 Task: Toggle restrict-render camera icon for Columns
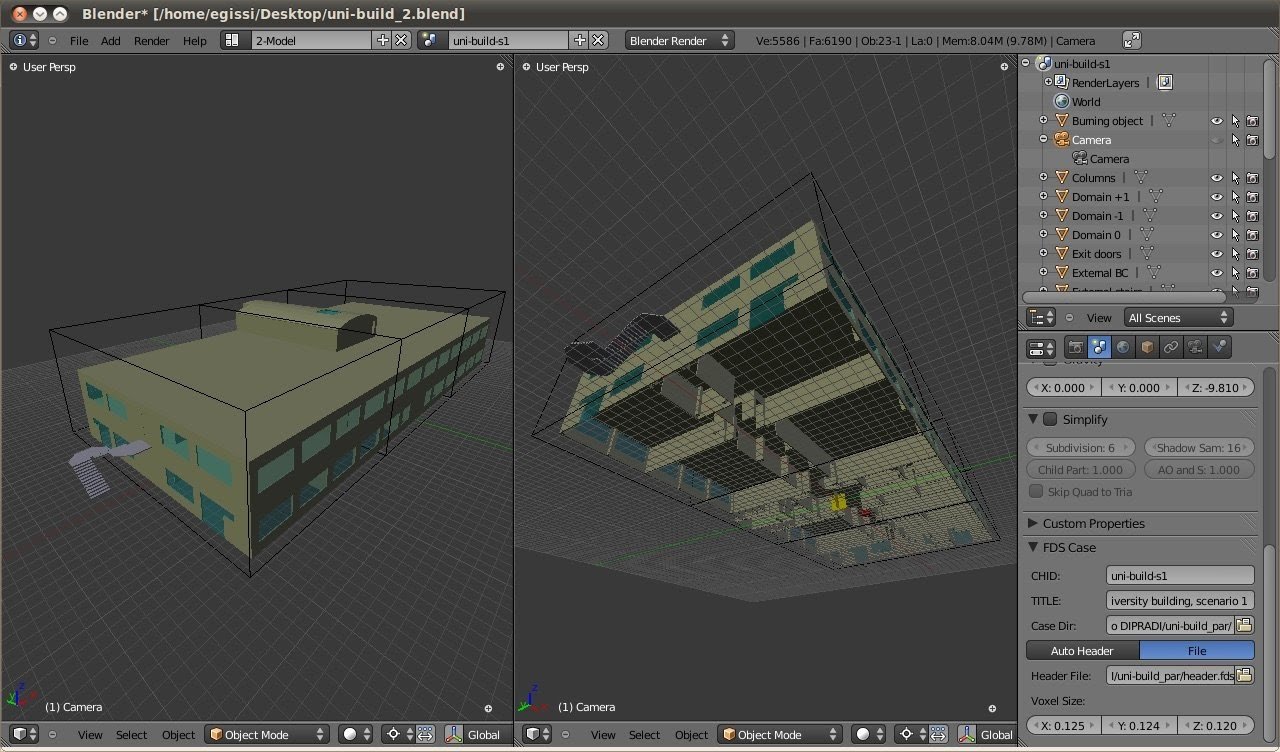[x=1252, y=178]
